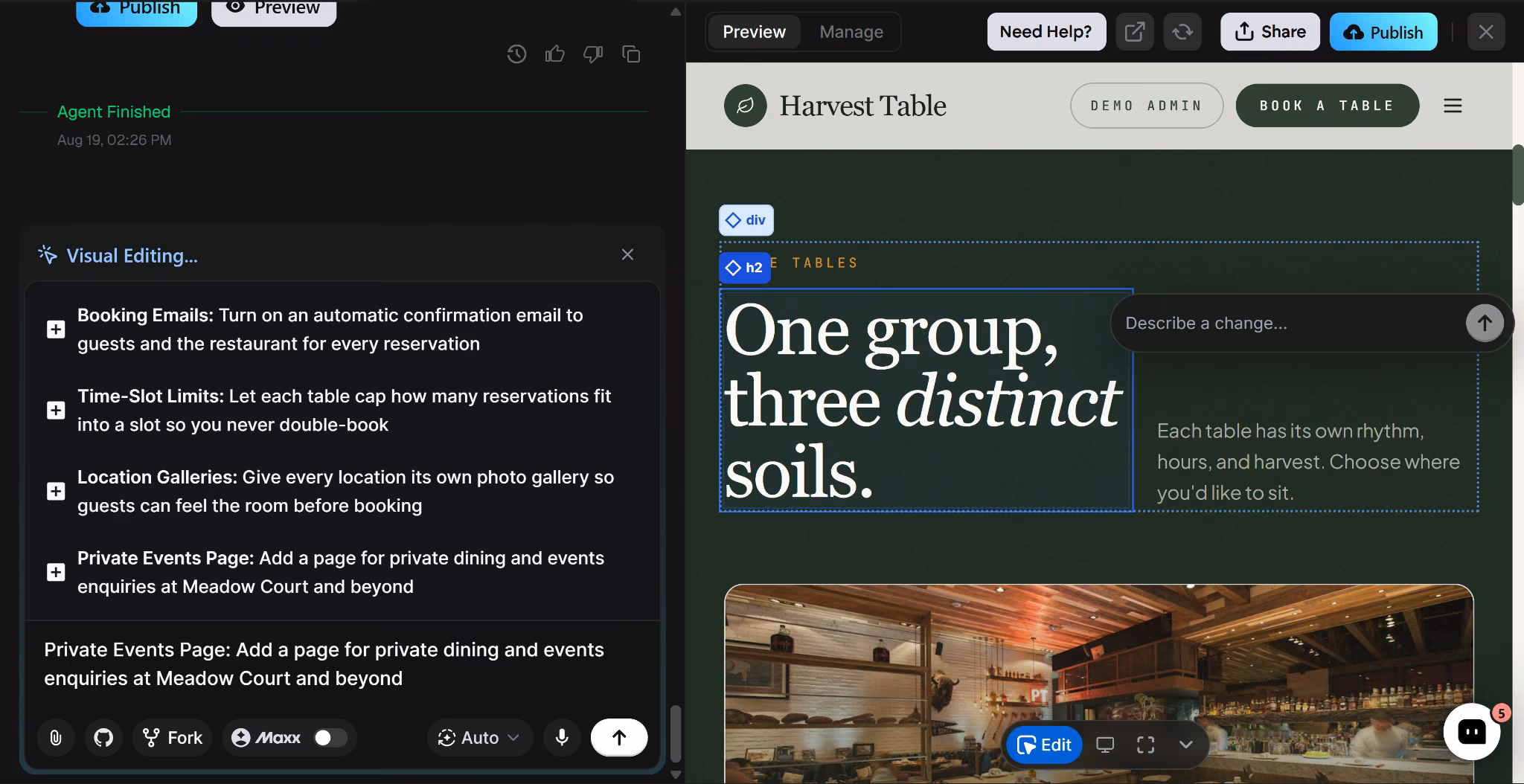Switch to the Preview tab
Viewport: 1524px width, 784px height.
(754, 31)
